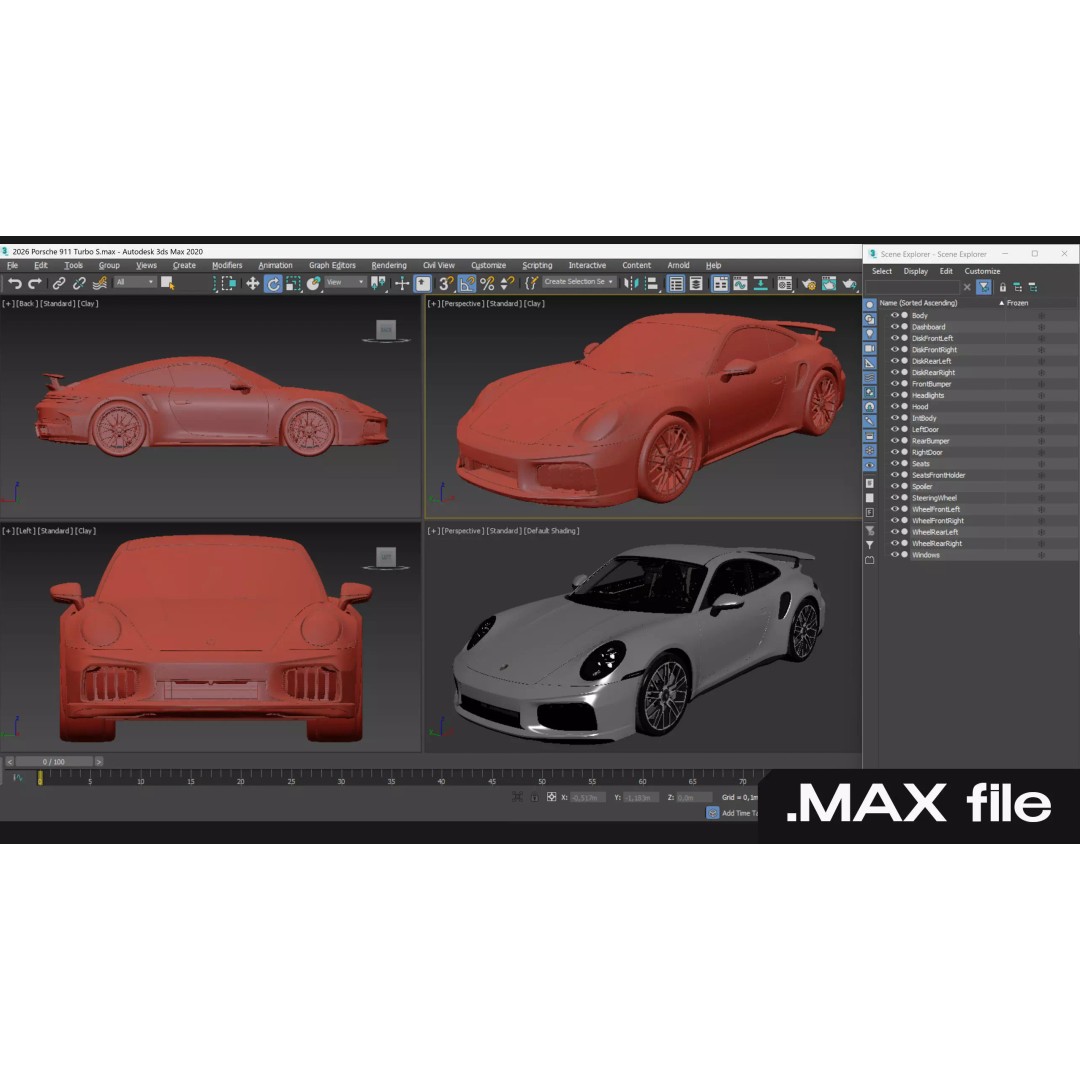
Task: Open Scene Explorer Customize menu
Action: [x=982, y=271]
